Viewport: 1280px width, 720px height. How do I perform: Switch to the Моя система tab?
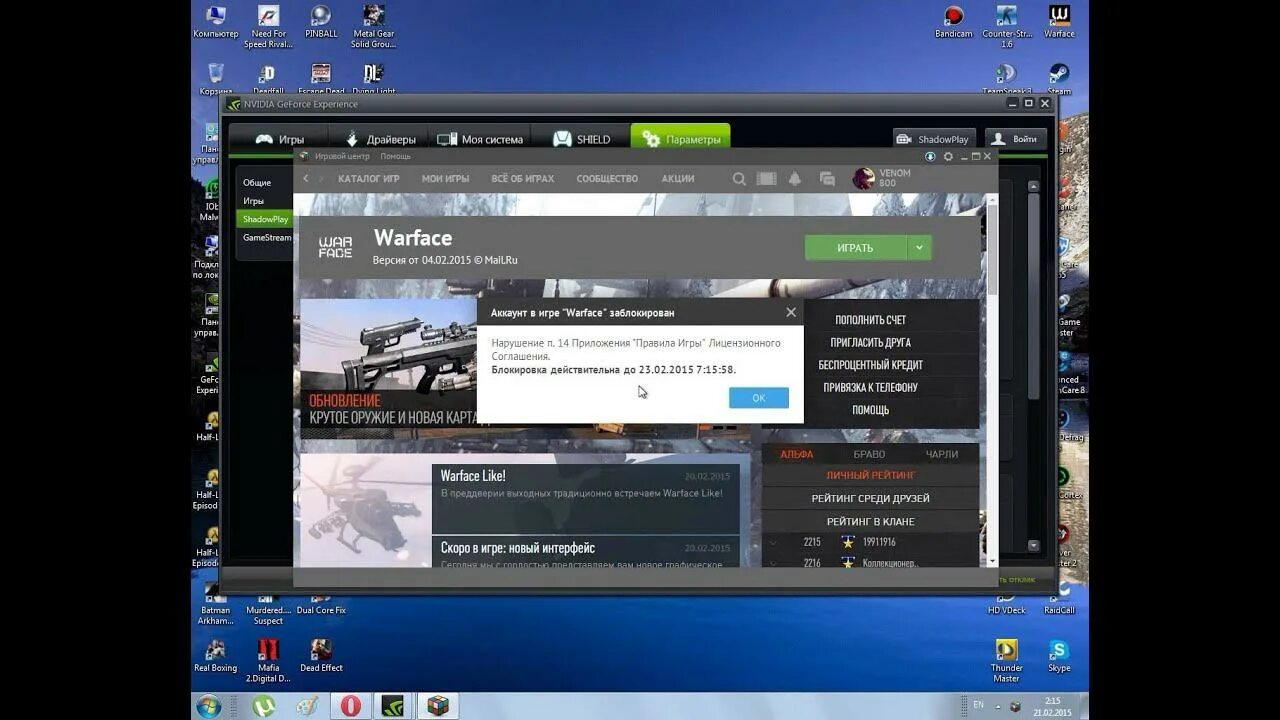coord(479,139)
